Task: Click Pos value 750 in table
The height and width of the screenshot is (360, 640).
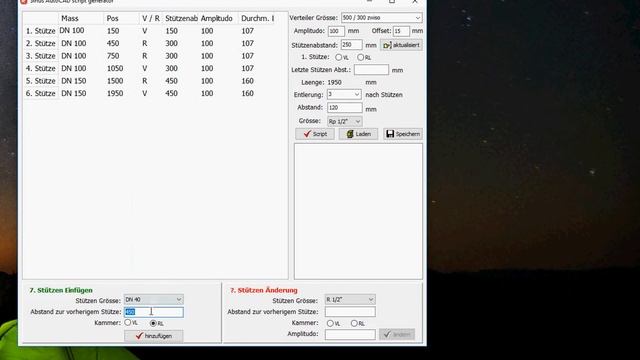Action: click(113, 56)
